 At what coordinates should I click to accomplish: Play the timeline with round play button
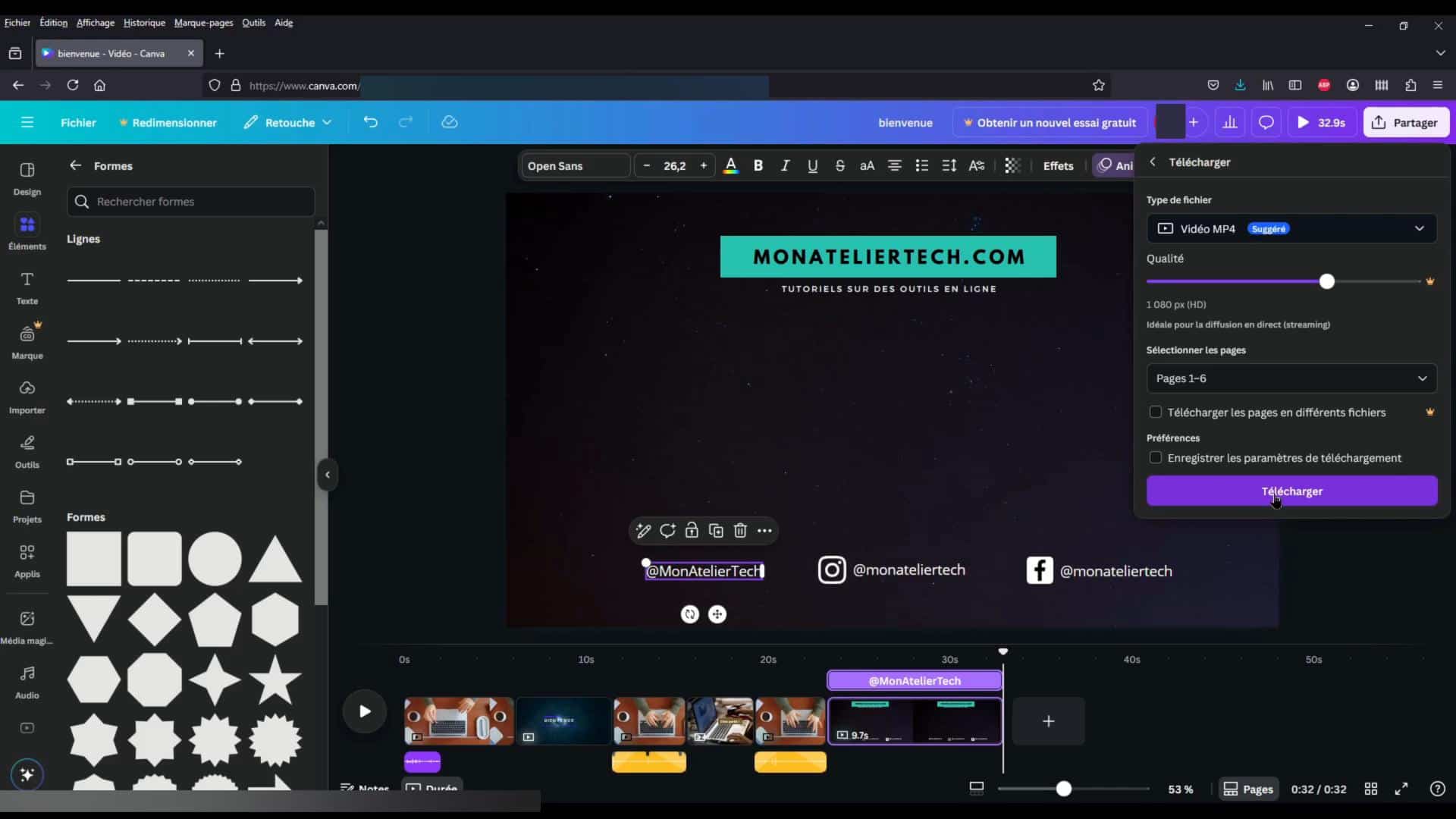364,711
